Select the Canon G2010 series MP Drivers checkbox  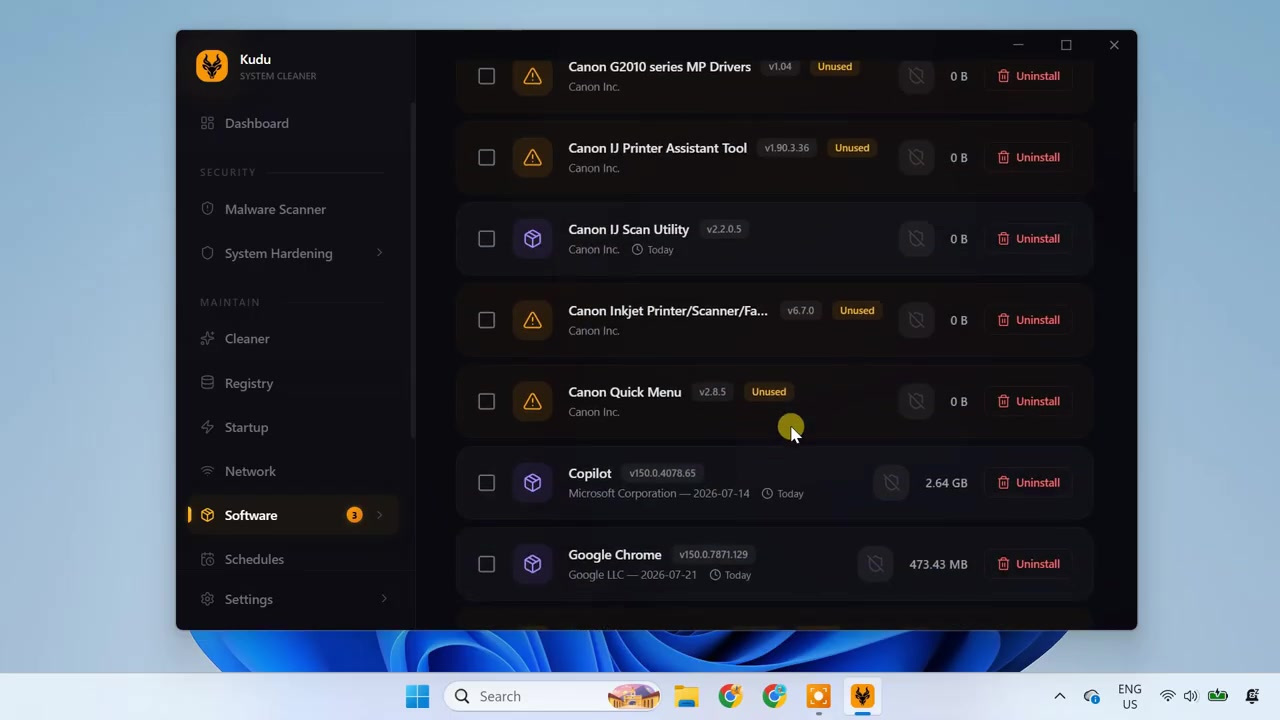[x=486, y=76]
